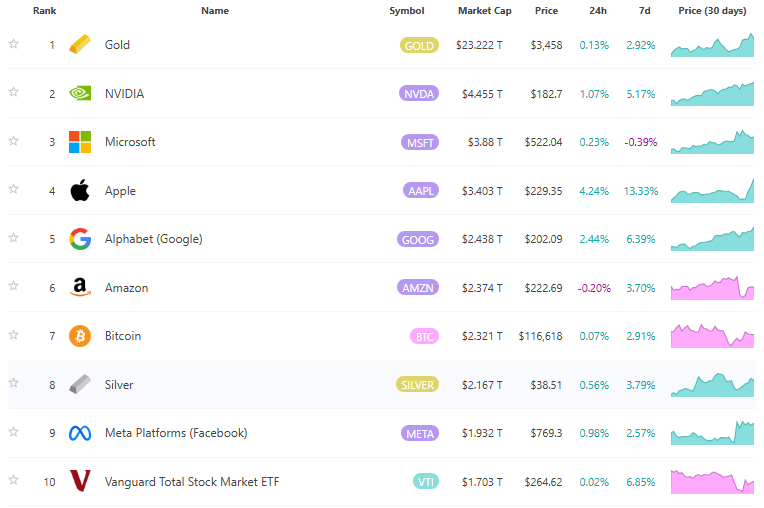Click the Bitcoin logo icon
The width and height of the screenshot is (764, 508).
coord(80,336)
